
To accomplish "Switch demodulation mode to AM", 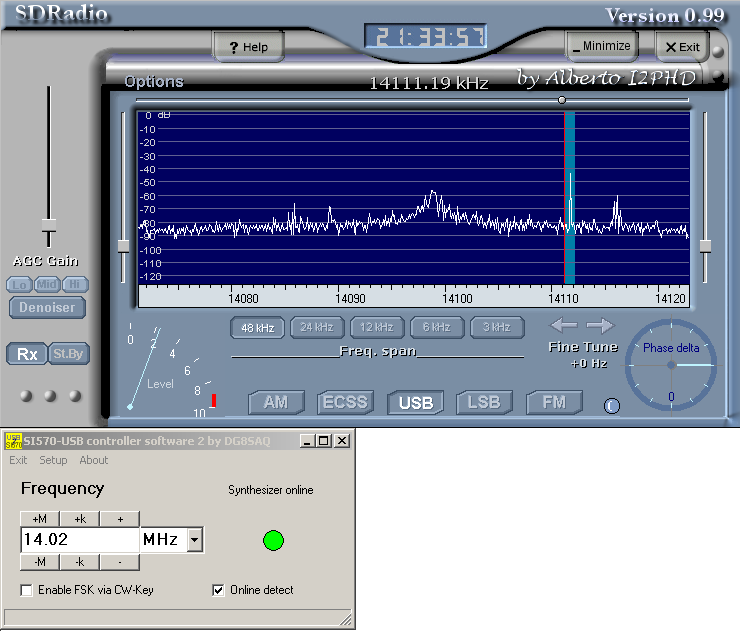I will point(276,402).
